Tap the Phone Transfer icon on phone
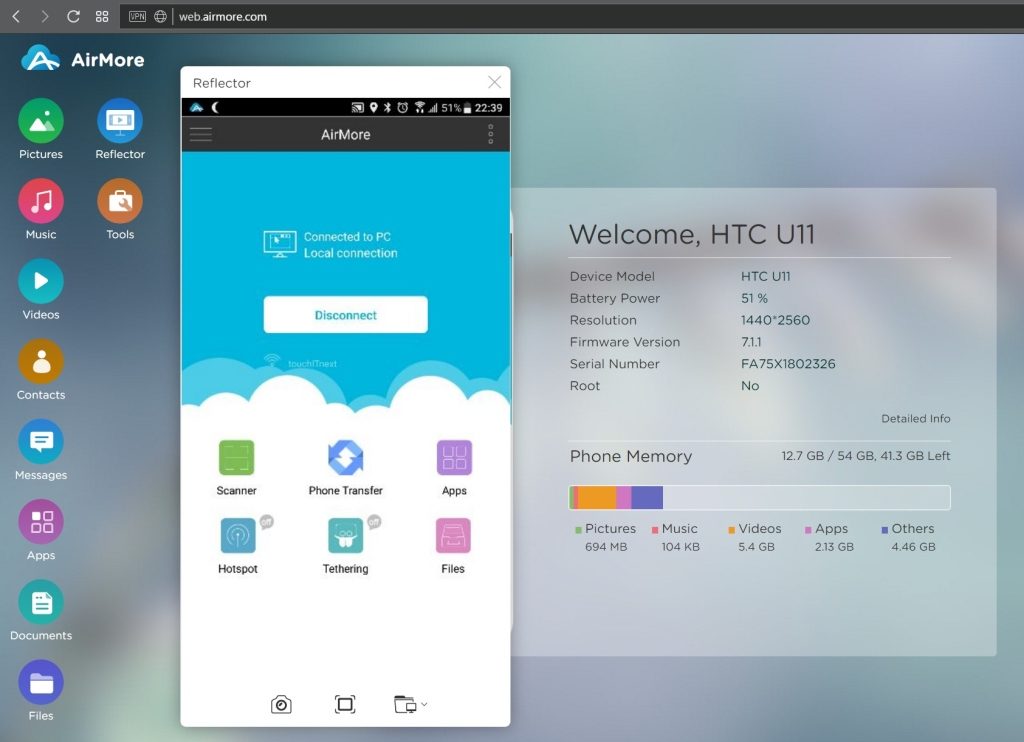This screenshot has height=742, width=1024. 345,458
